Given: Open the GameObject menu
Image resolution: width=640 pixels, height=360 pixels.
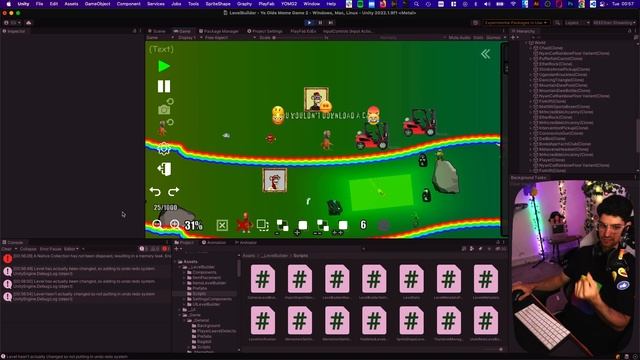Looking at the screenshot, I should (x=97, y=4).
